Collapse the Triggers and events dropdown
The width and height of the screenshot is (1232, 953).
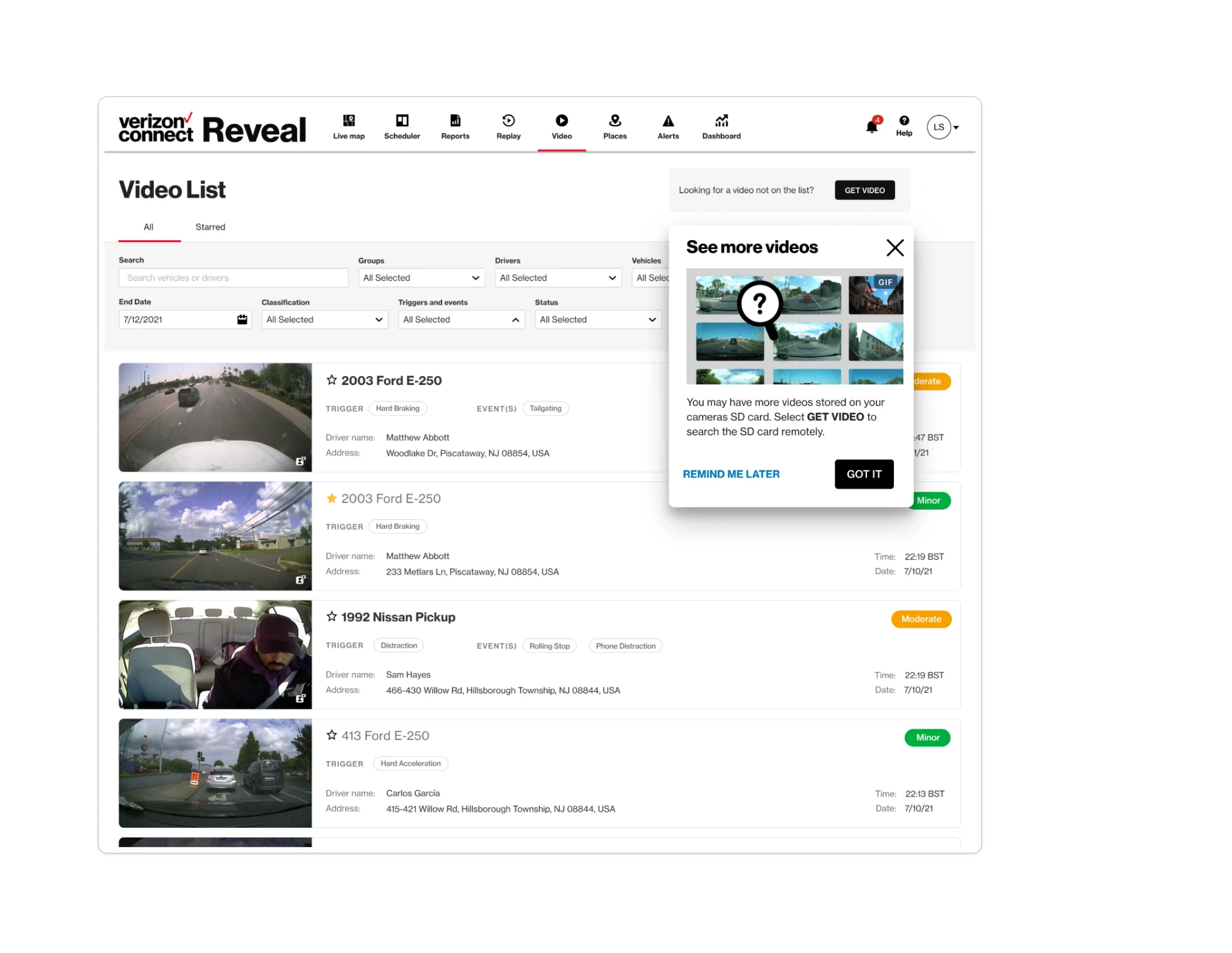pos(461,320)
